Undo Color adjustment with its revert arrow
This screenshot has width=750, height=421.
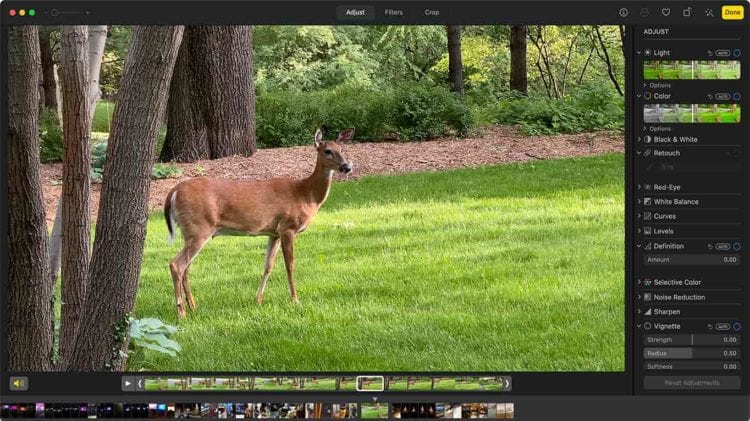710,96
